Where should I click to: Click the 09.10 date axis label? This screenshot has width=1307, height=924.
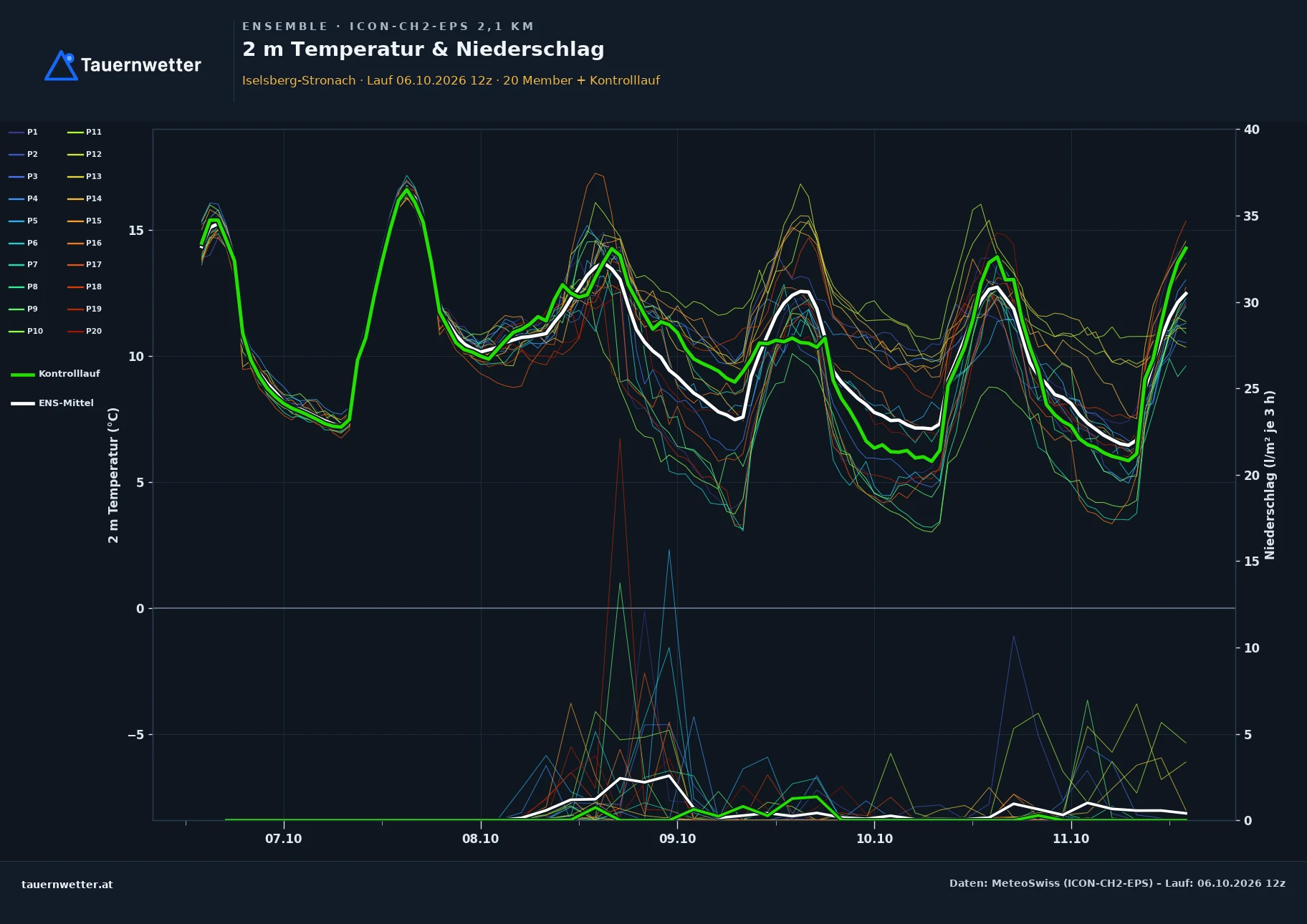pos(677,839)
